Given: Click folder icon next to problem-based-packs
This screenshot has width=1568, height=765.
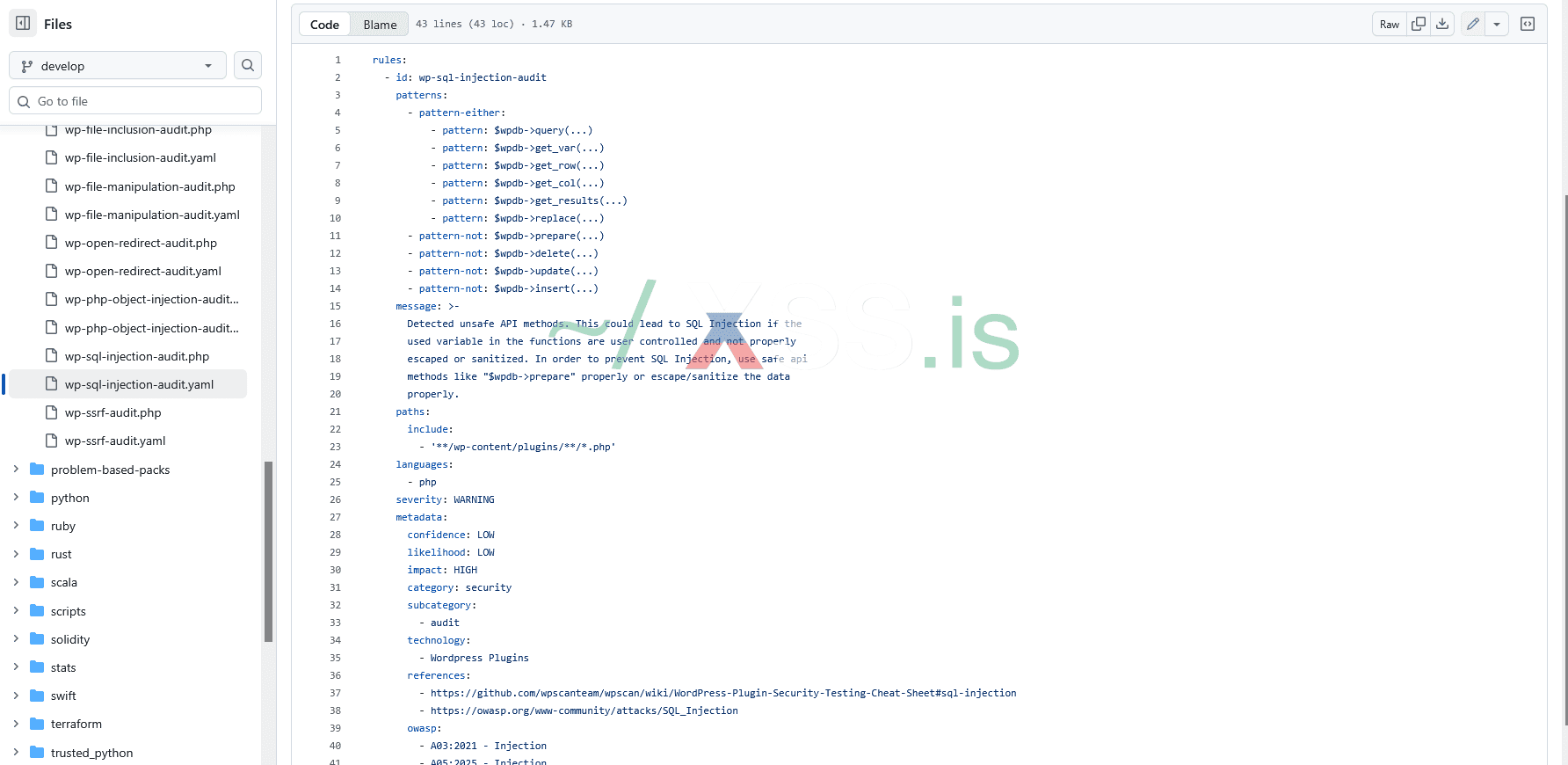Looking at the screenshot, I should click(x=37, y=470).
